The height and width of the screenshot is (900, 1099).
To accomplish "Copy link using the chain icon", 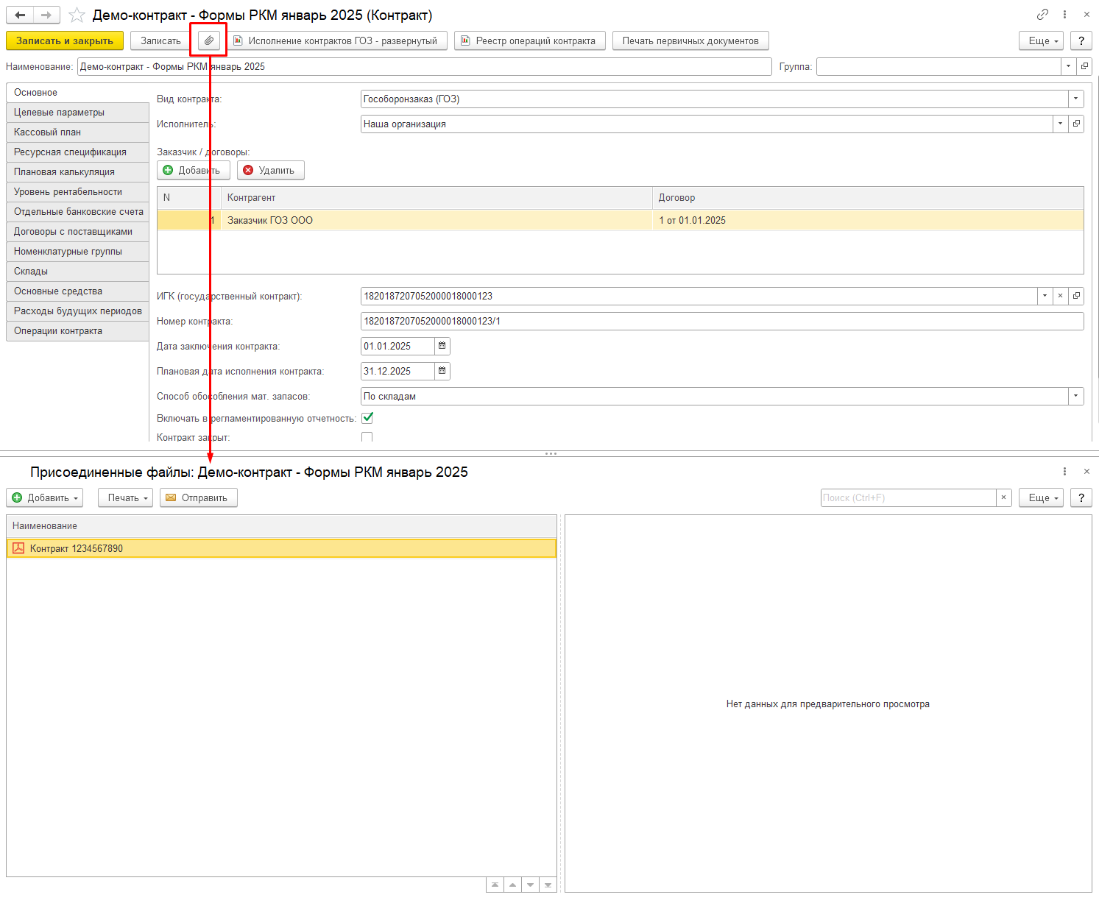I will tap(1043, 15).
